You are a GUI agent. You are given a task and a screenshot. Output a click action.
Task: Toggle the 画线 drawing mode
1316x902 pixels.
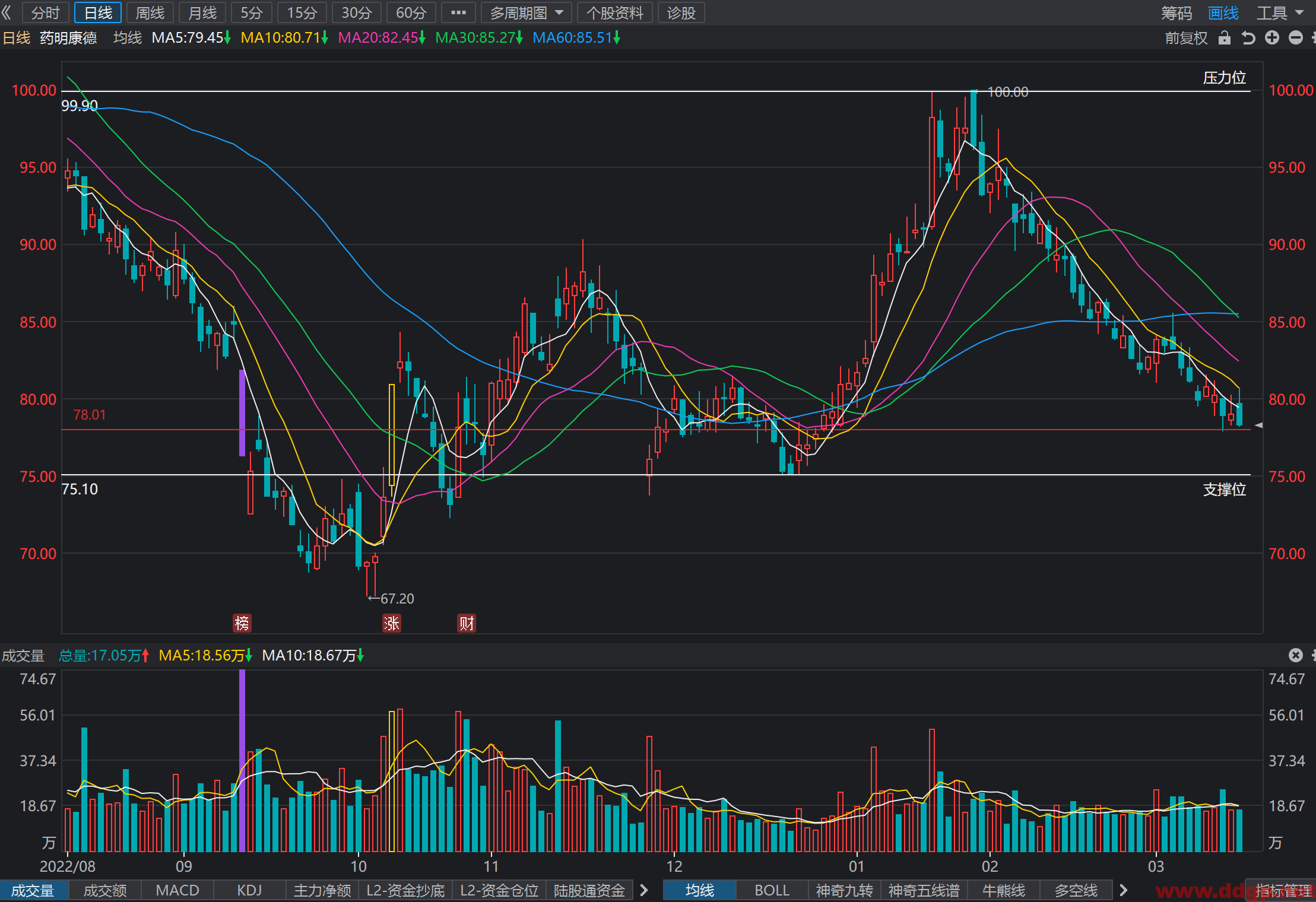(x=1223, y=13)
